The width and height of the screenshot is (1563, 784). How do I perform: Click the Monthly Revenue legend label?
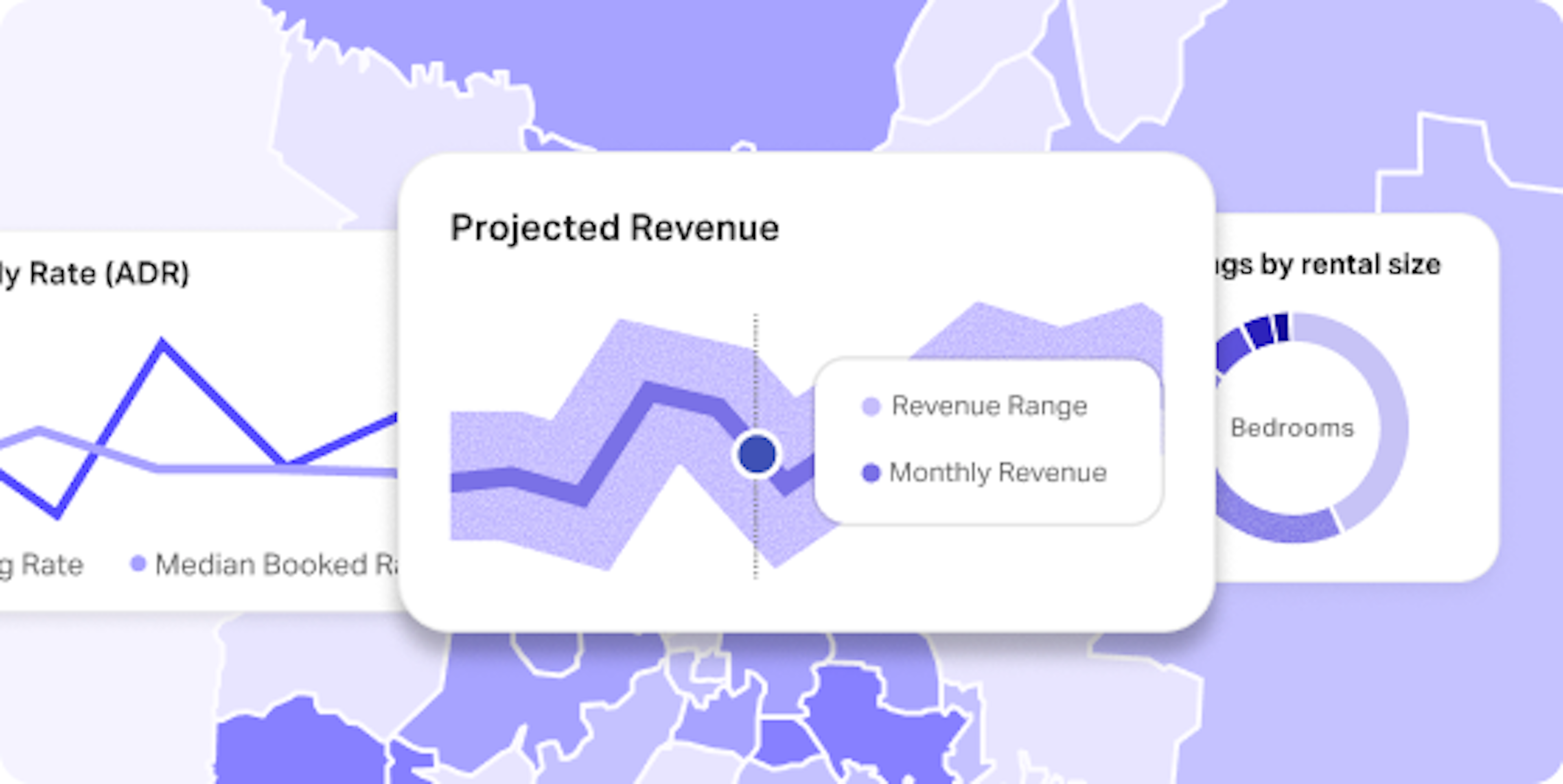(998, 473)
